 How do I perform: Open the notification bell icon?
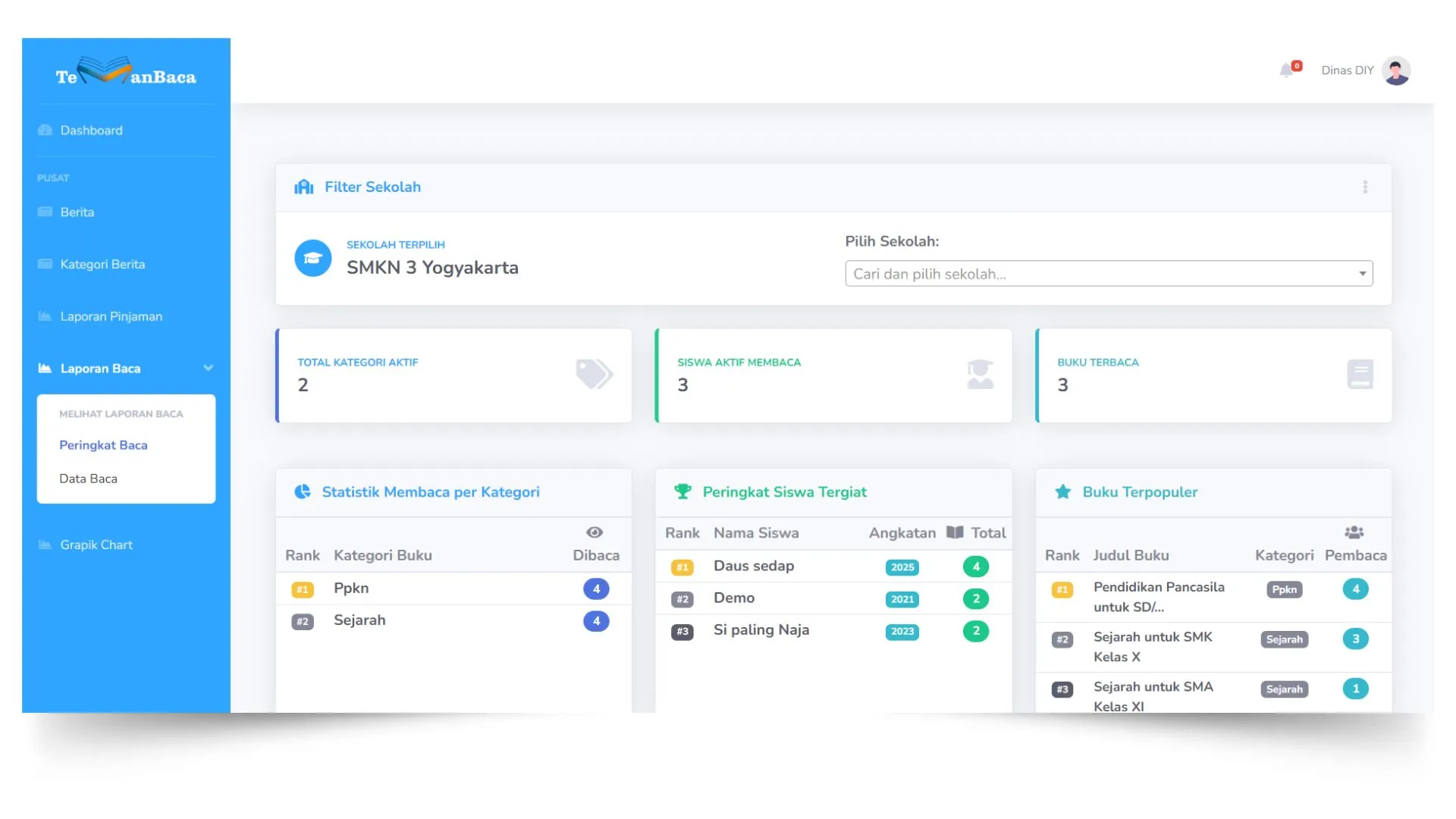point(1288,70)
